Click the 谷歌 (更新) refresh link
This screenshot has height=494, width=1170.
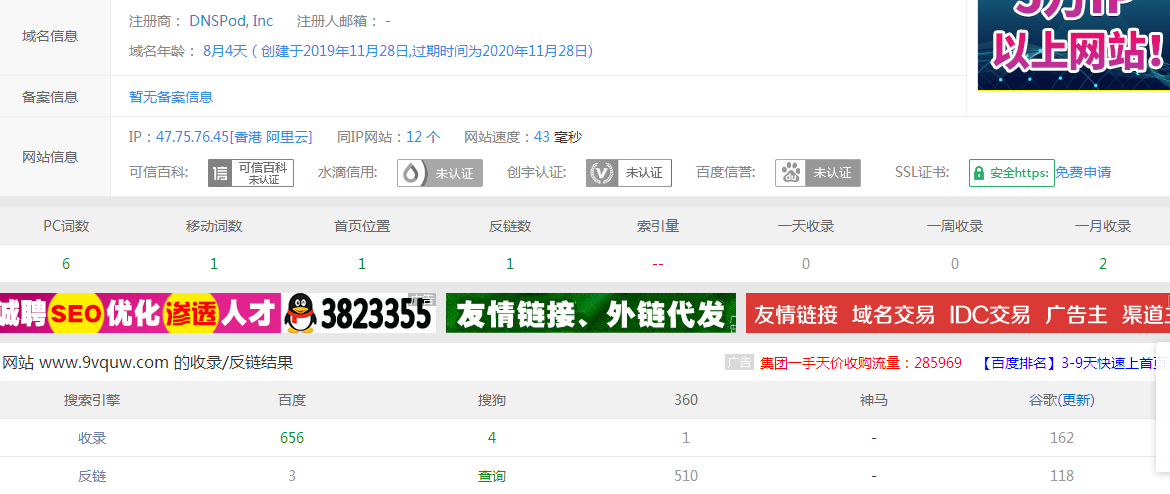[x=1076, y=400]
